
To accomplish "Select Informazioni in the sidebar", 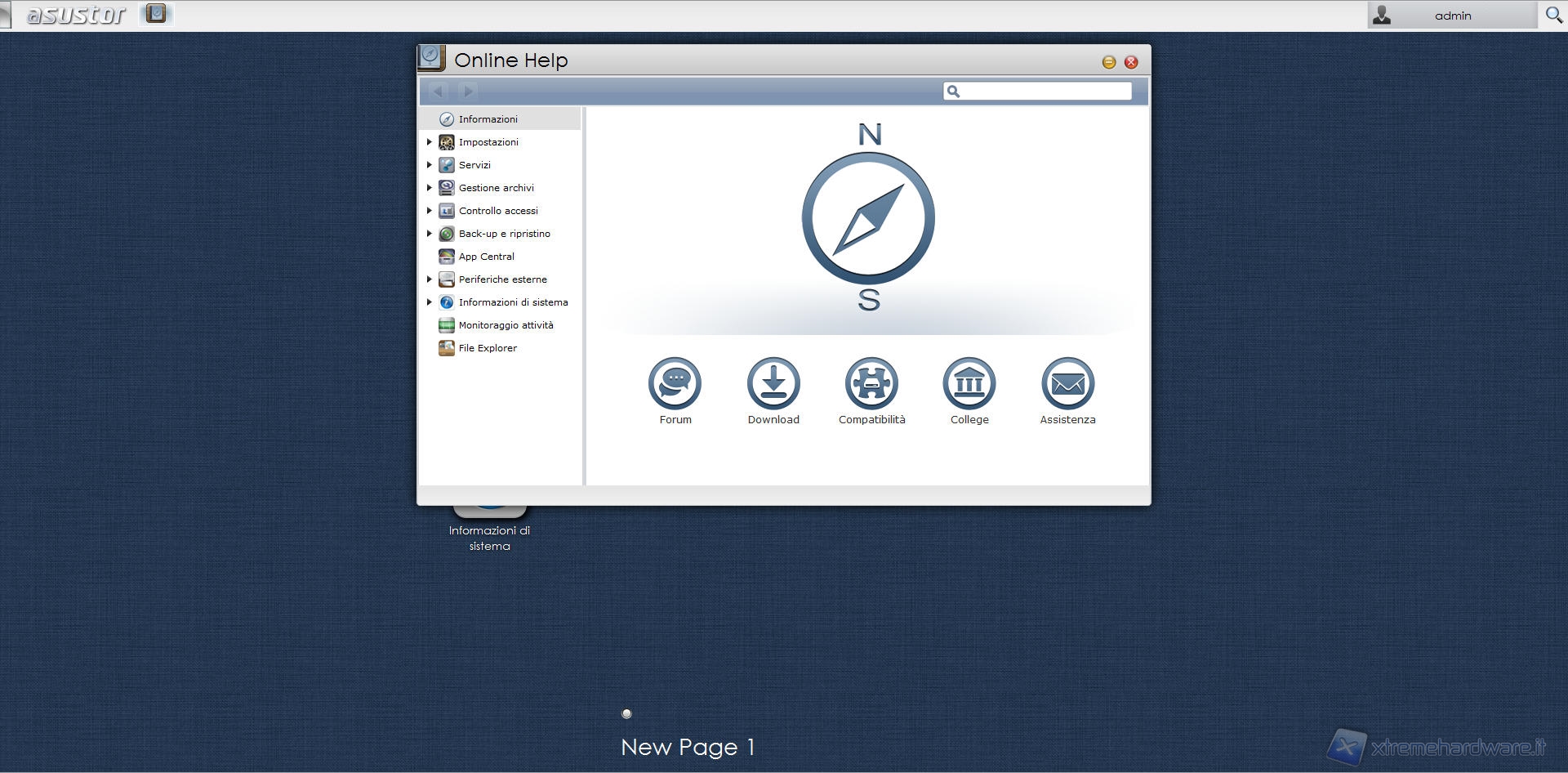I will point(488,119).
